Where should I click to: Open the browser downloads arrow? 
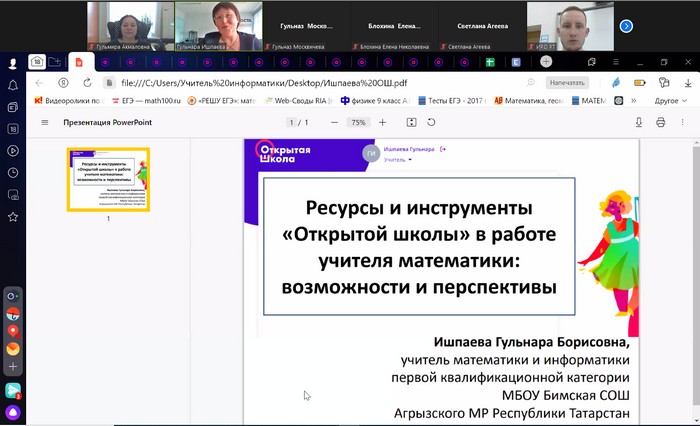(x=688, y=83)
